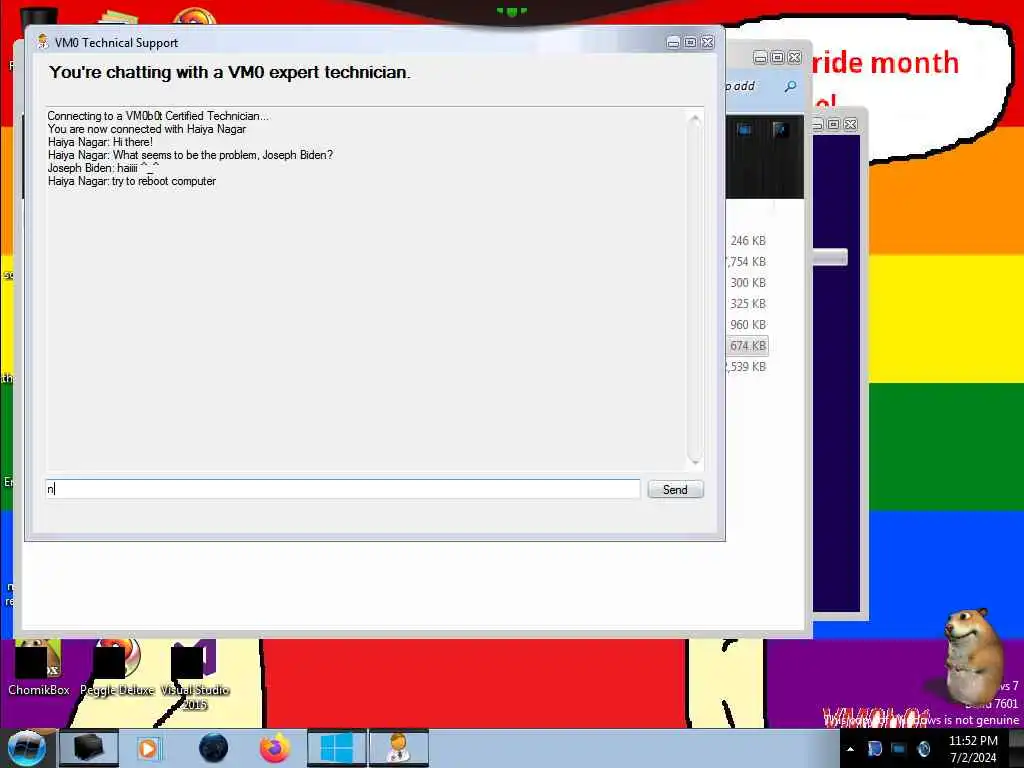The image size is (1024, 768).
Task: Click the blue monitor thumbnail in the file window
Action: 744,129
